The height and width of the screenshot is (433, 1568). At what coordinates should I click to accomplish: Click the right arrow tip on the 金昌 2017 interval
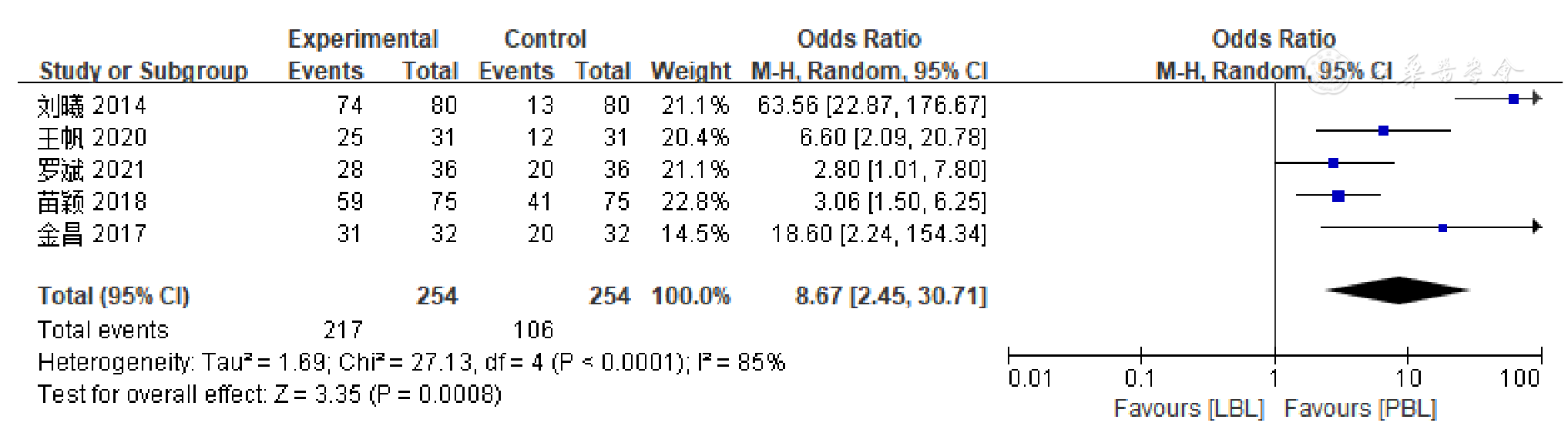point(1537,227)
